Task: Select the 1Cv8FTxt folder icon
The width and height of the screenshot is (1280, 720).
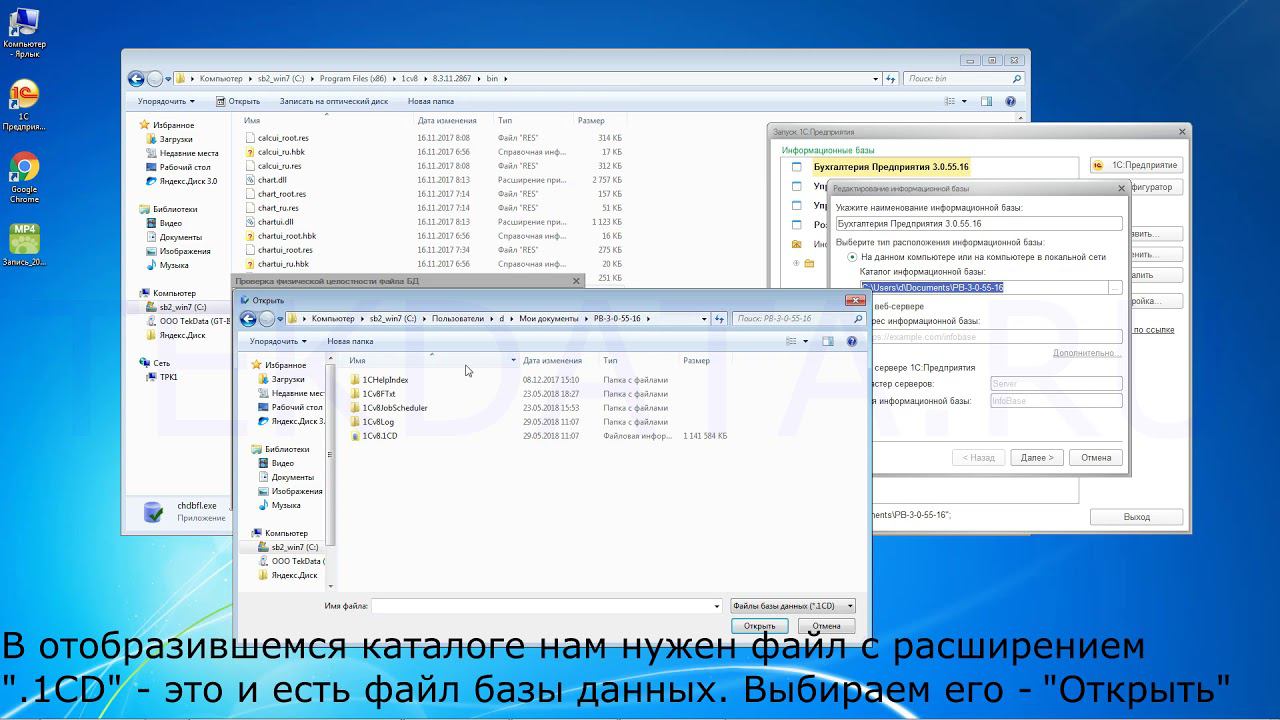Action: click(x=355, y=394)
